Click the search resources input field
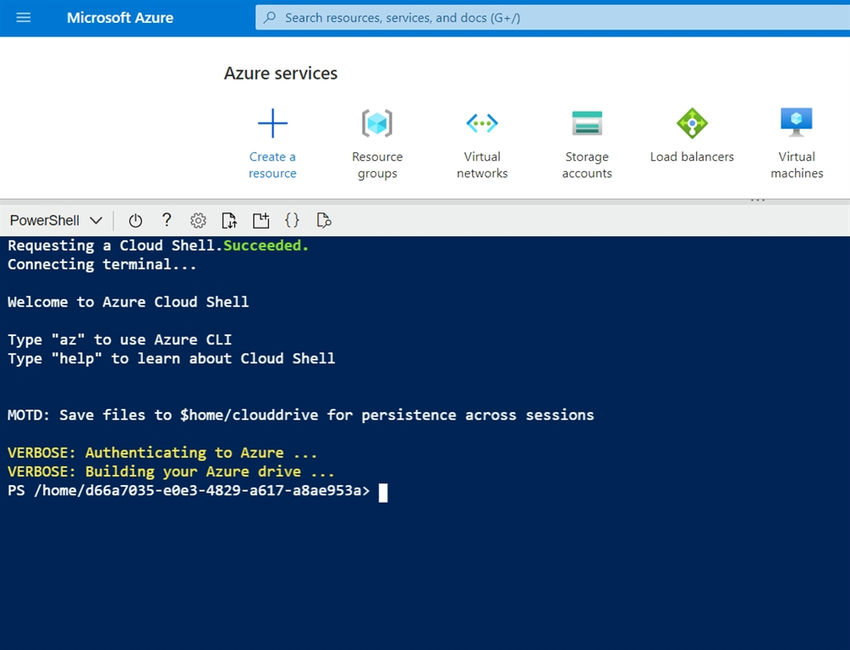The width and height of the screenshot is (850, 650). tap(450, 17)
